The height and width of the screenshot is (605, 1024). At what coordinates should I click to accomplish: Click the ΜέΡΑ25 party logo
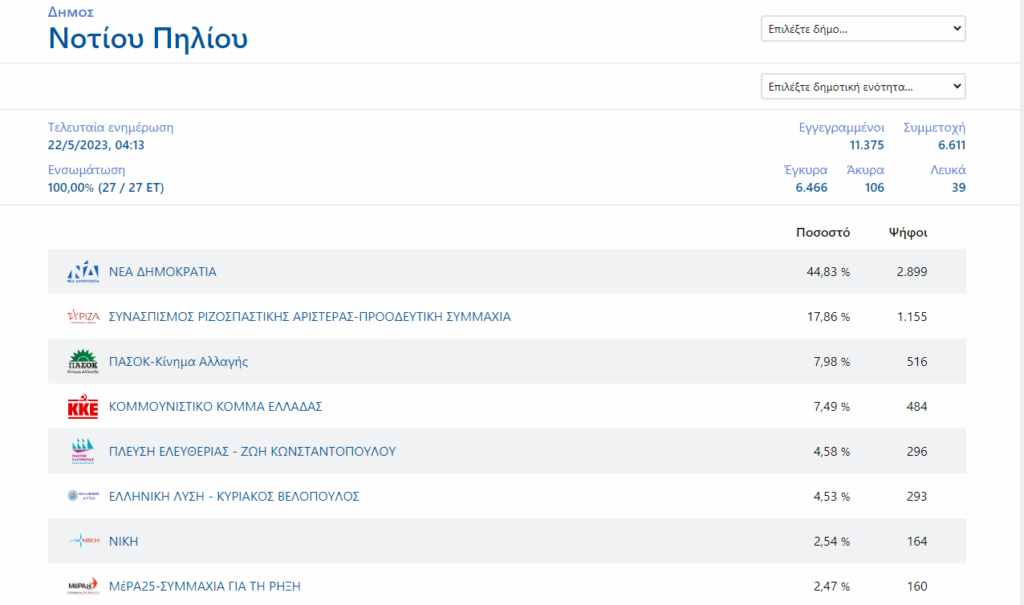tap(82, 586)
